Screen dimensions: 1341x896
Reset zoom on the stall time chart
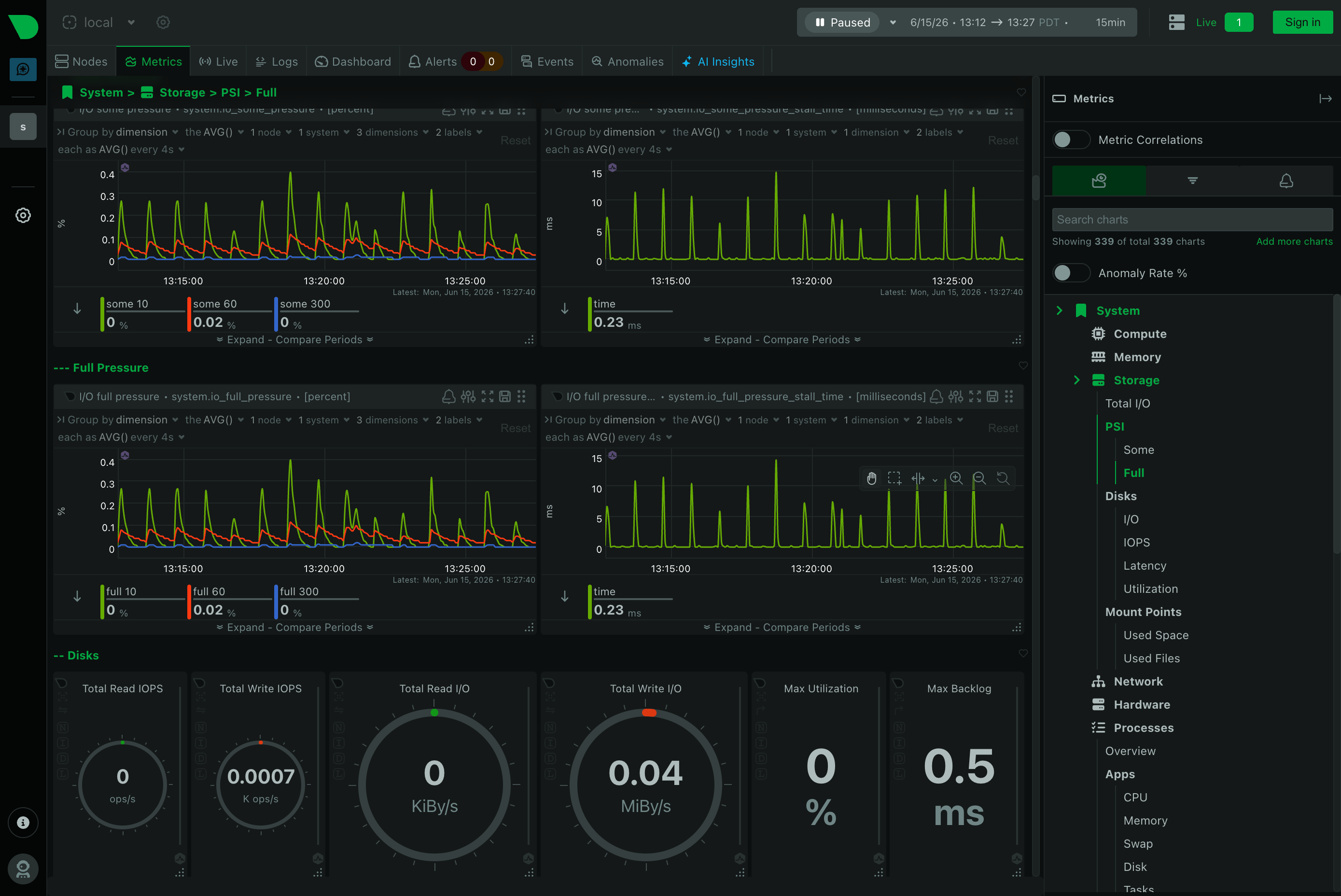[x=1003, y=478]
